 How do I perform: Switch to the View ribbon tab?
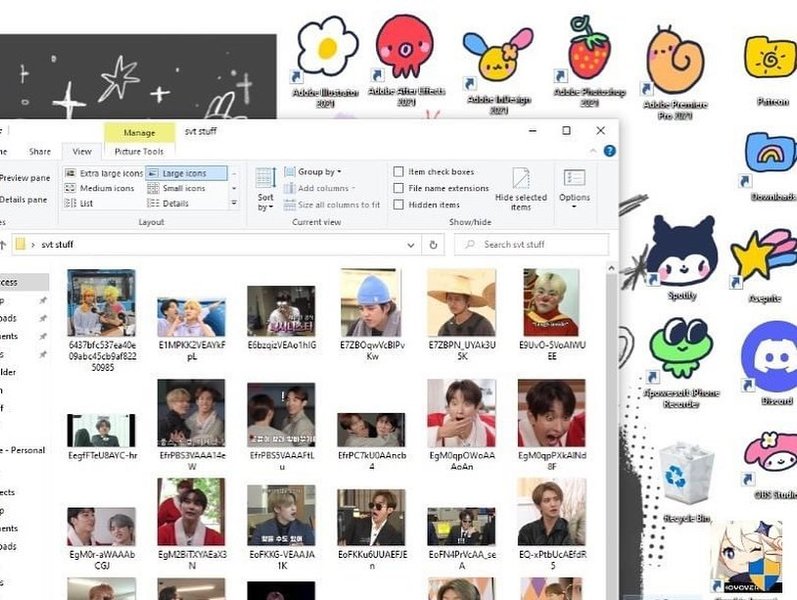[x=82, y=152]
